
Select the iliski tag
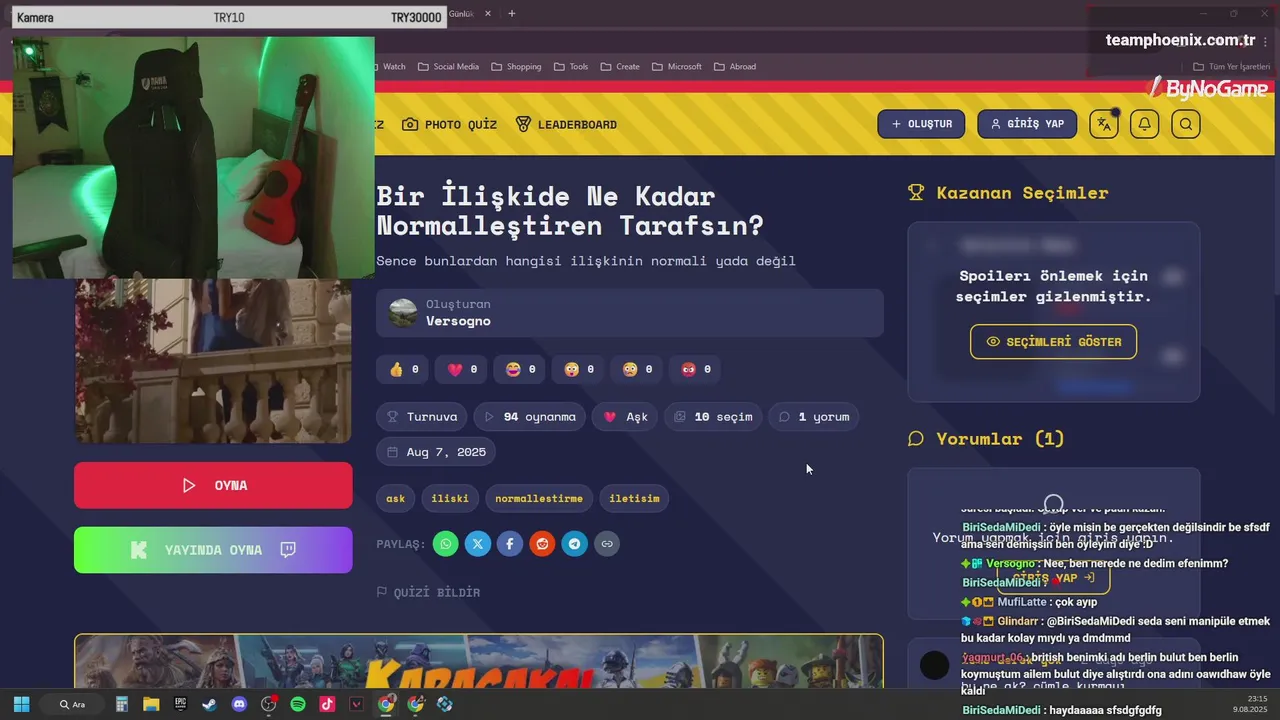click(450, 498)
